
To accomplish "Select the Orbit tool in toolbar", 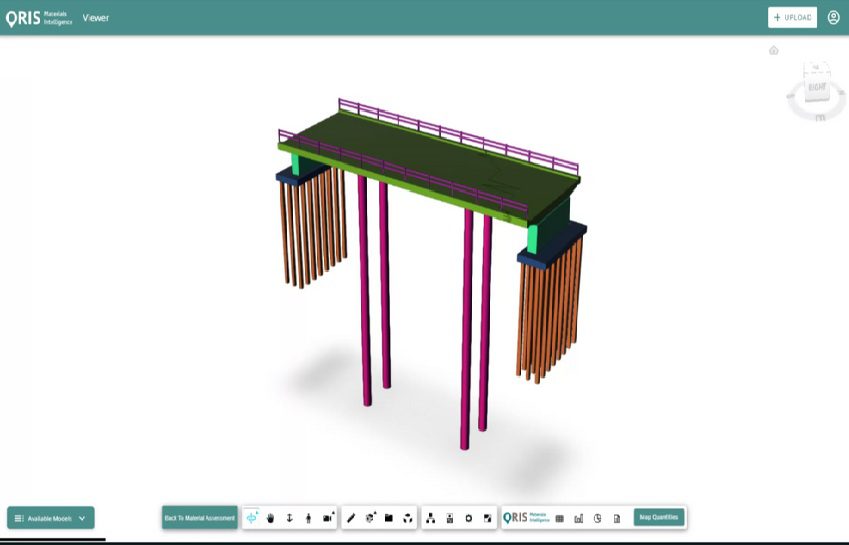I will 252,518.
